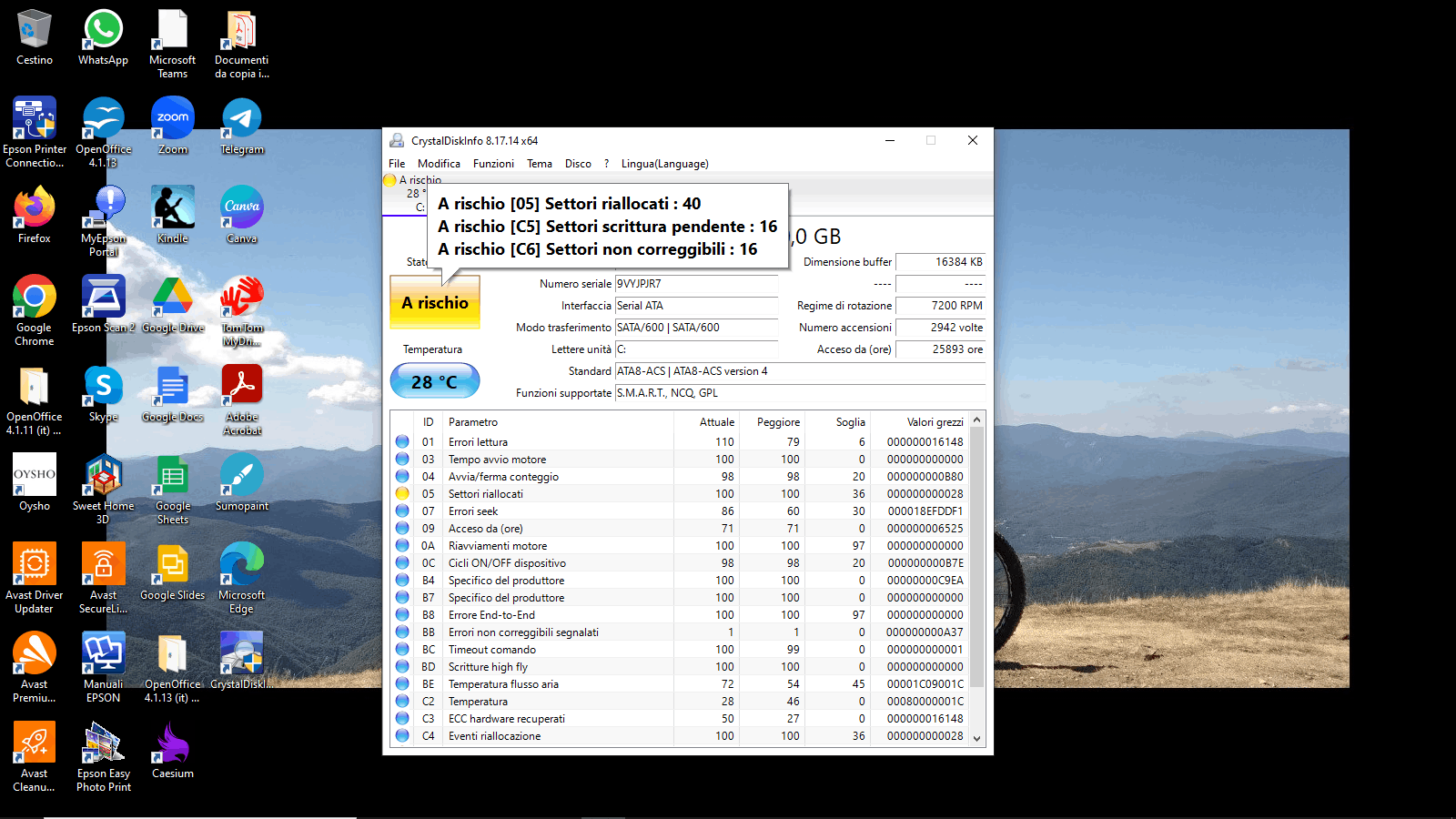
Task: Click the Soglia column header
Action: click(838, 422)
